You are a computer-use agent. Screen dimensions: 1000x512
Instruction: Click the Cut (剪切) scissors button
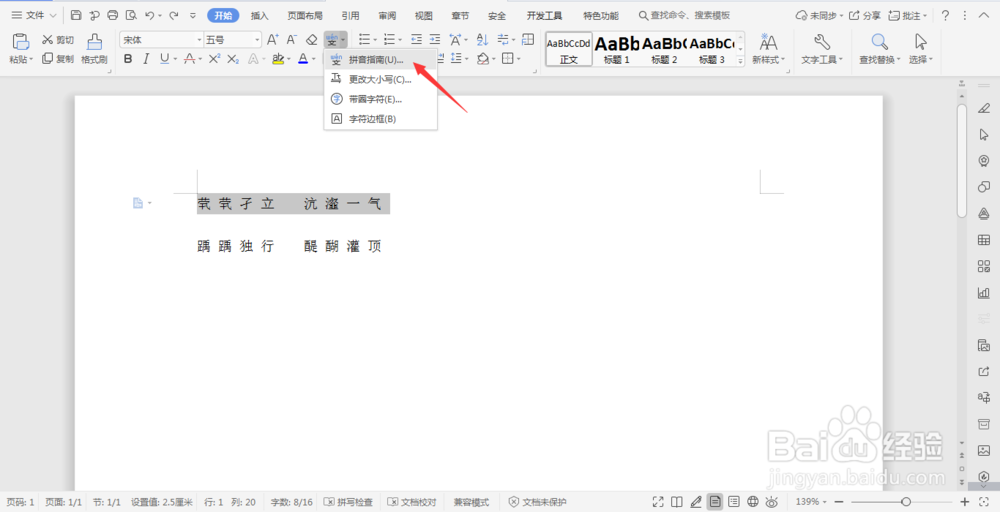click(58, 40)
